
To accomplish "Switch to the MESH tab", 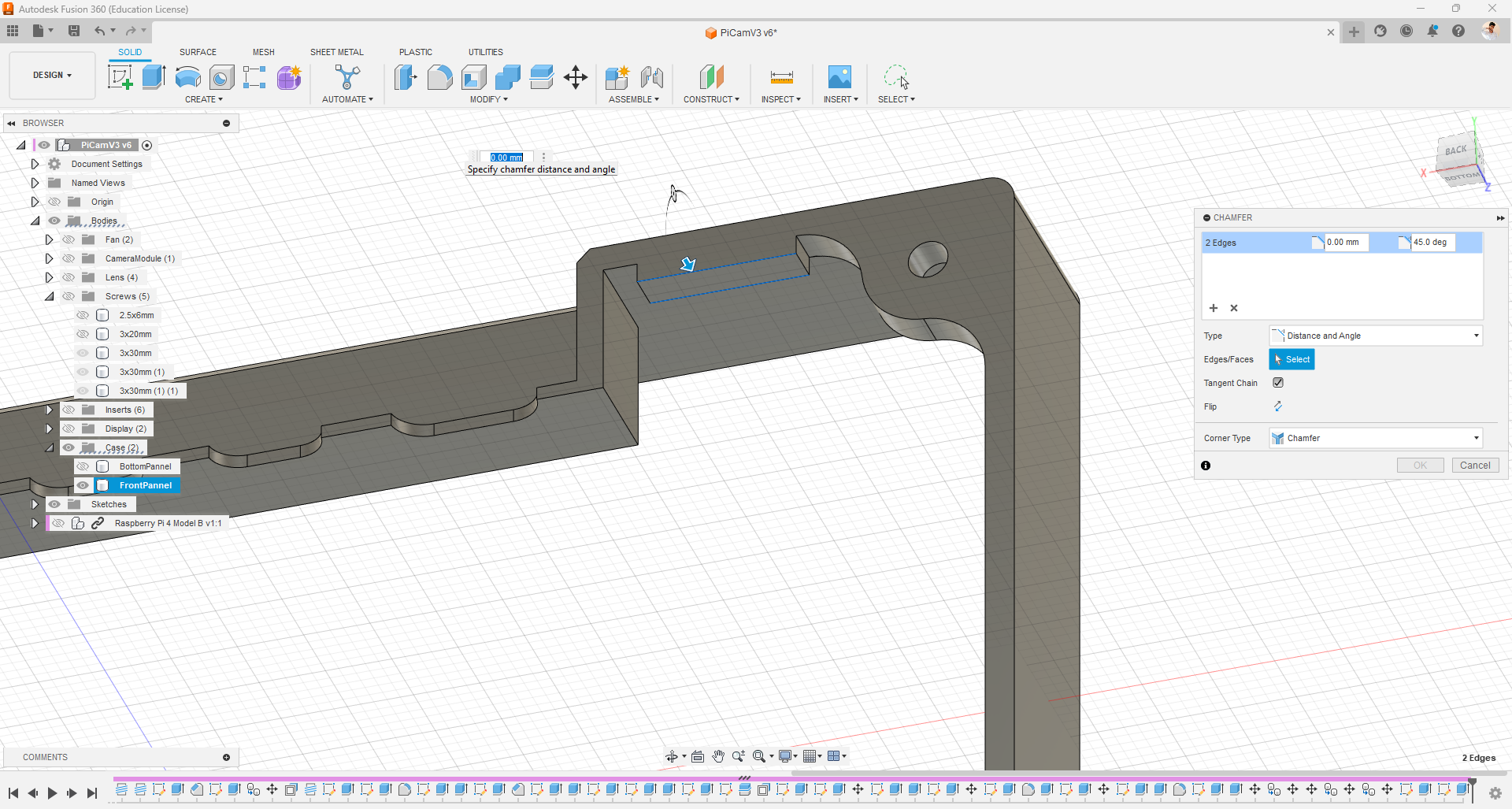I will tap(264, 52).
